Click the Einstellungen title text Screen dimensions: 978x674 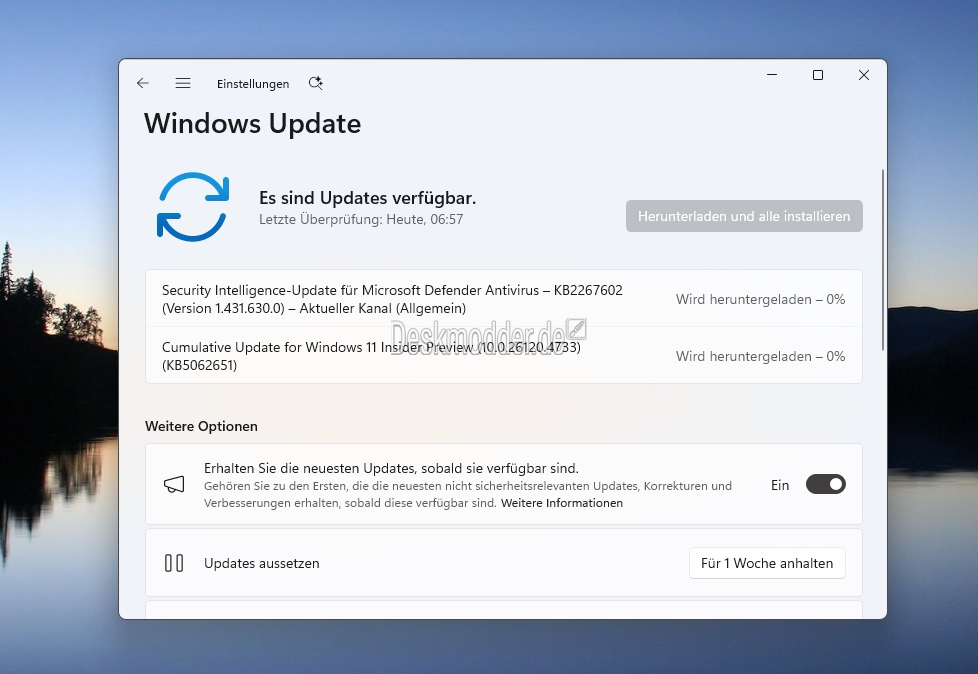[x=253, y=84]
